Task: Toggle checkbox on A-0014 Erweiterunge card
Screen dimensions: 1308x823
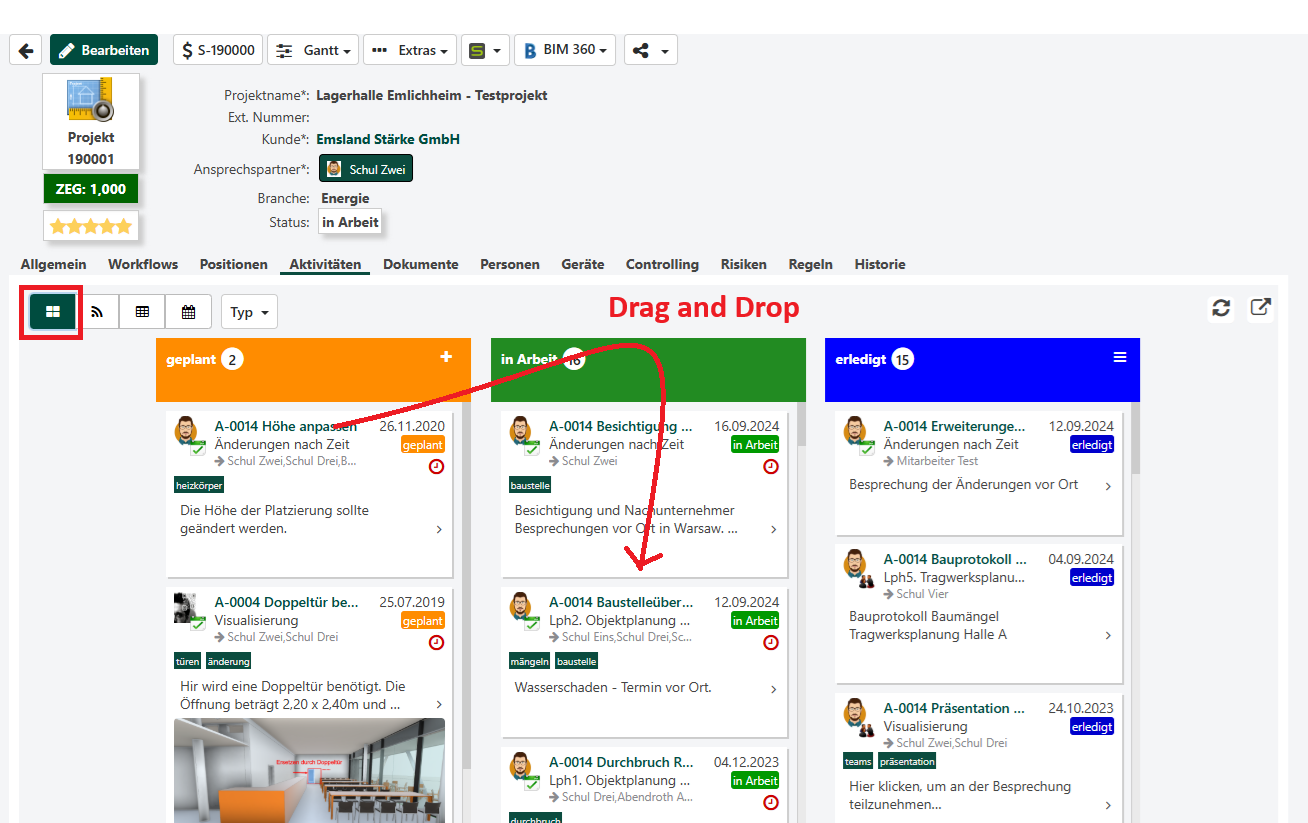Action: [867, 450]
